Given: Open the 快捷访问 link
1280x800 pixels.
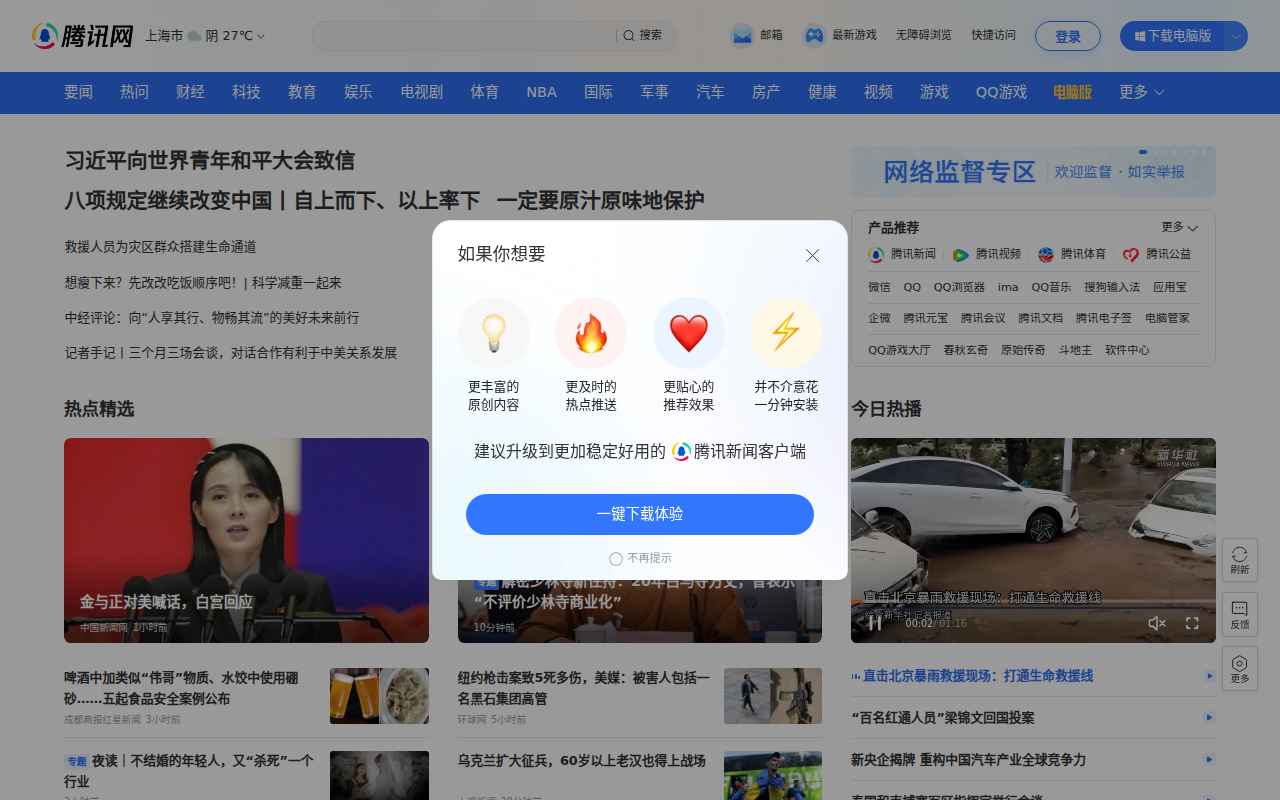Looking at the screenshot, I should [994, 35].
